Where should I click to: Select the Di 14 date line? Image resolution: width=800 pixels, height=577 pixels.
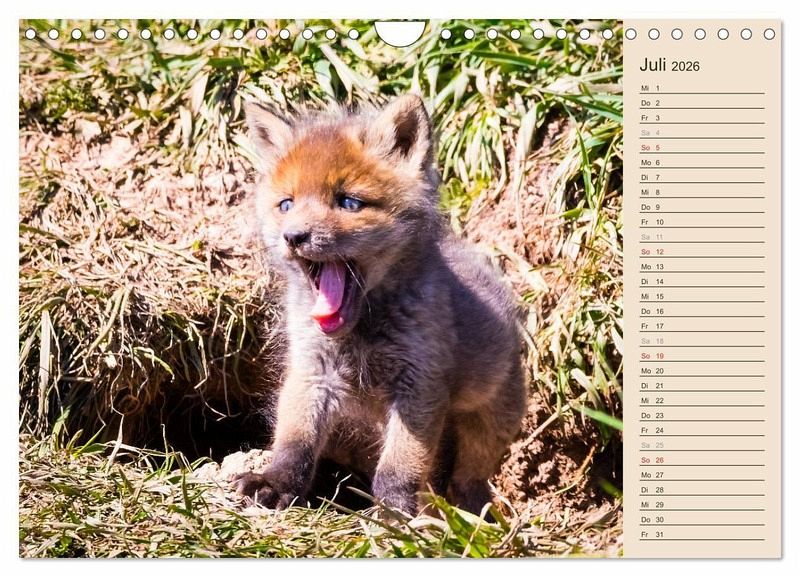tap(700, 281)
